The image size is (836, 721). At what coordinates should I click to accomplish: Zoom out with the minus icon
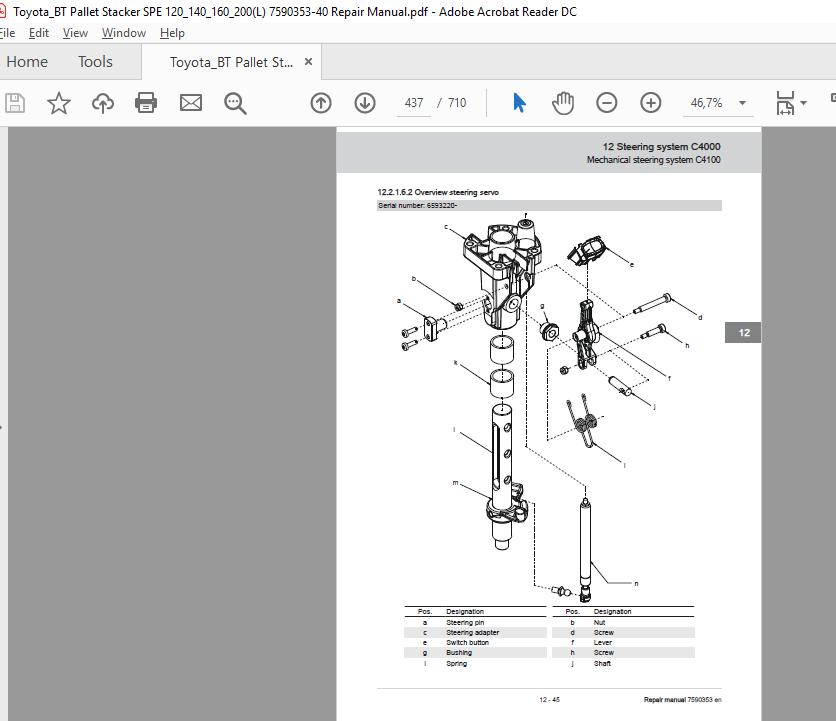[x=606, y=102]
